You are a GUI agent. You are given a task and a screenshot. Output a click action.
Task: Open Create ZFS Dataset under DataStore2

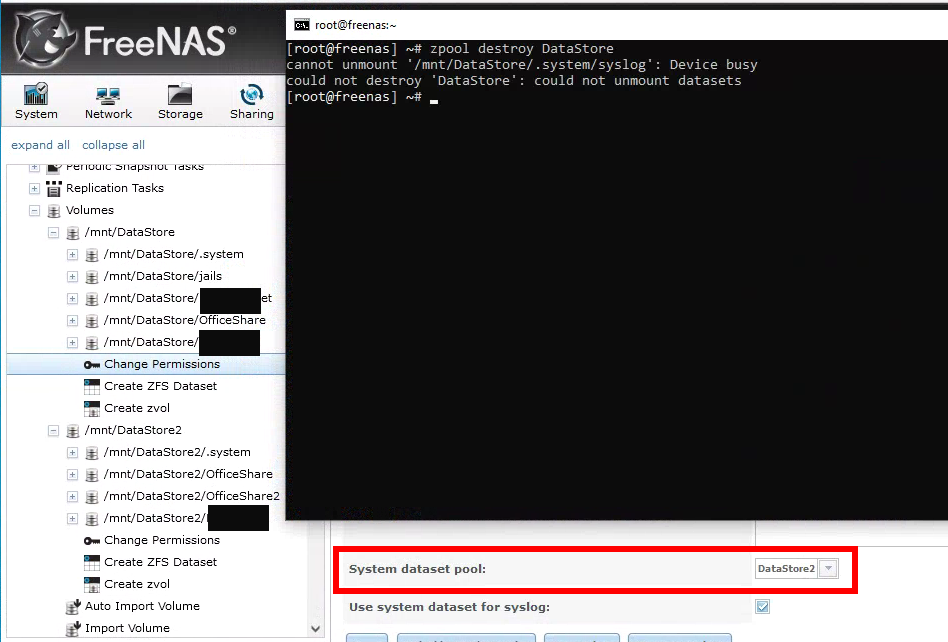point(160,562)
